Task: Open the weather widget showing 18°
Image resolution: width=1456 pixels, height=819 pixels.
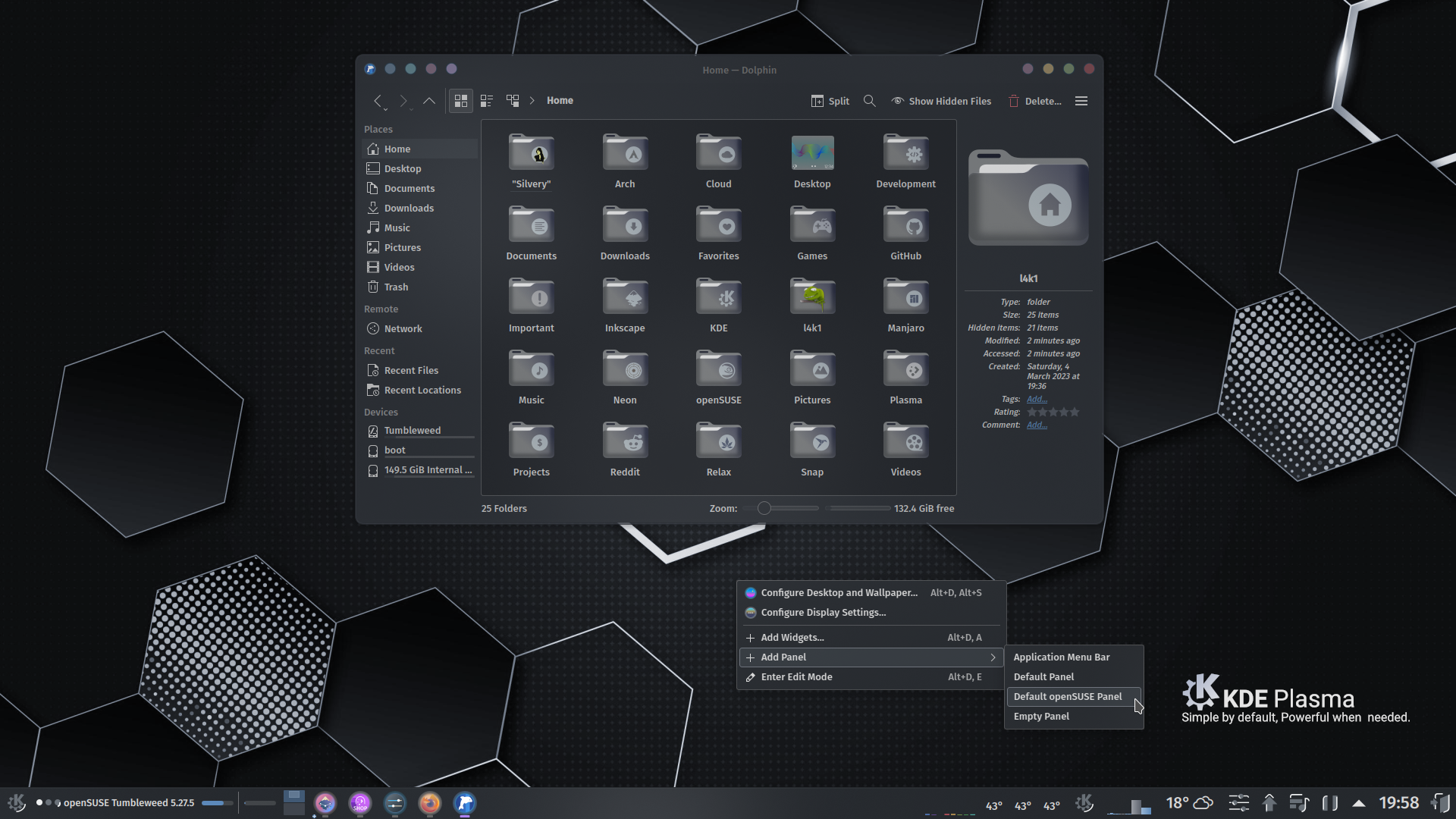Action: (1189, 802)
